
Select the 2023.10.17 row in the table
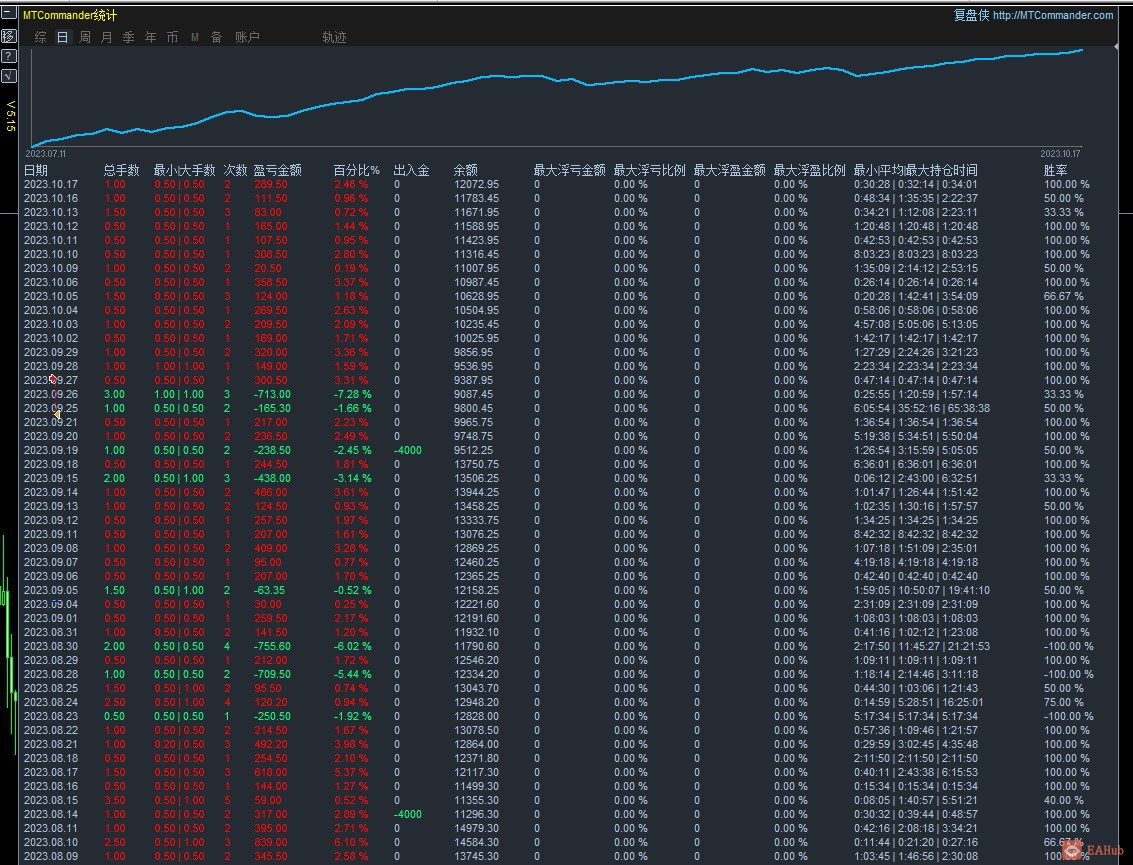(50, 185)
